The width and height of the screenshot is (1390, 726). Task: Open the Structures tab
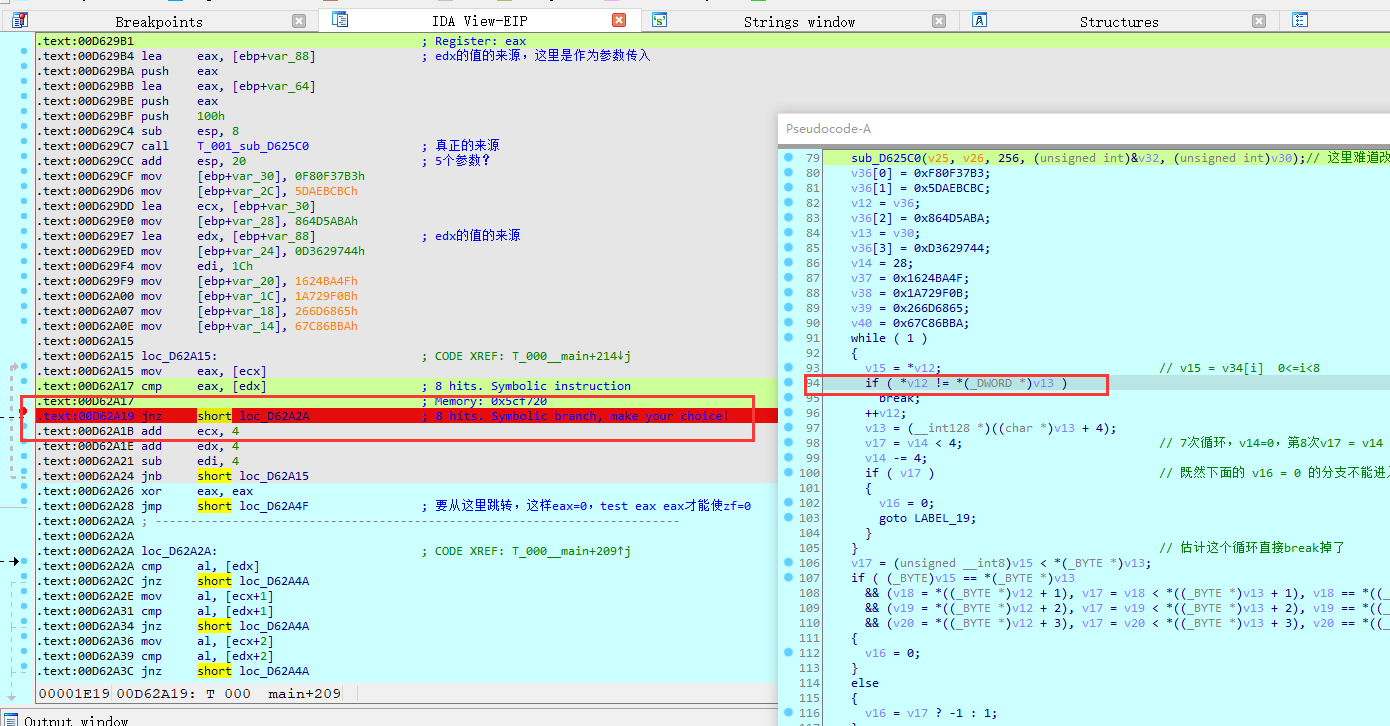pyautogui.click(x=1119, y=21)
